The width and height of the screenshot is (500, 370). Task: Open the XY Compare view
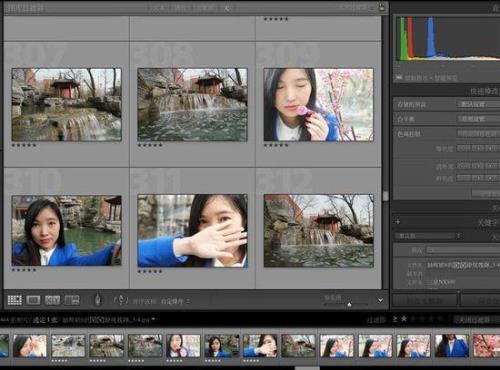pos(52,300)
